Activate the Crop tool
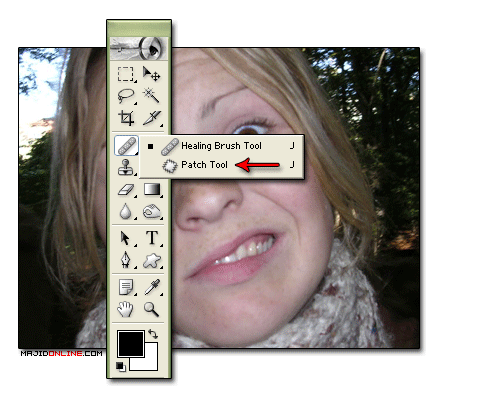Viewport: 500px width, 400px height. (x=126, y=118)
